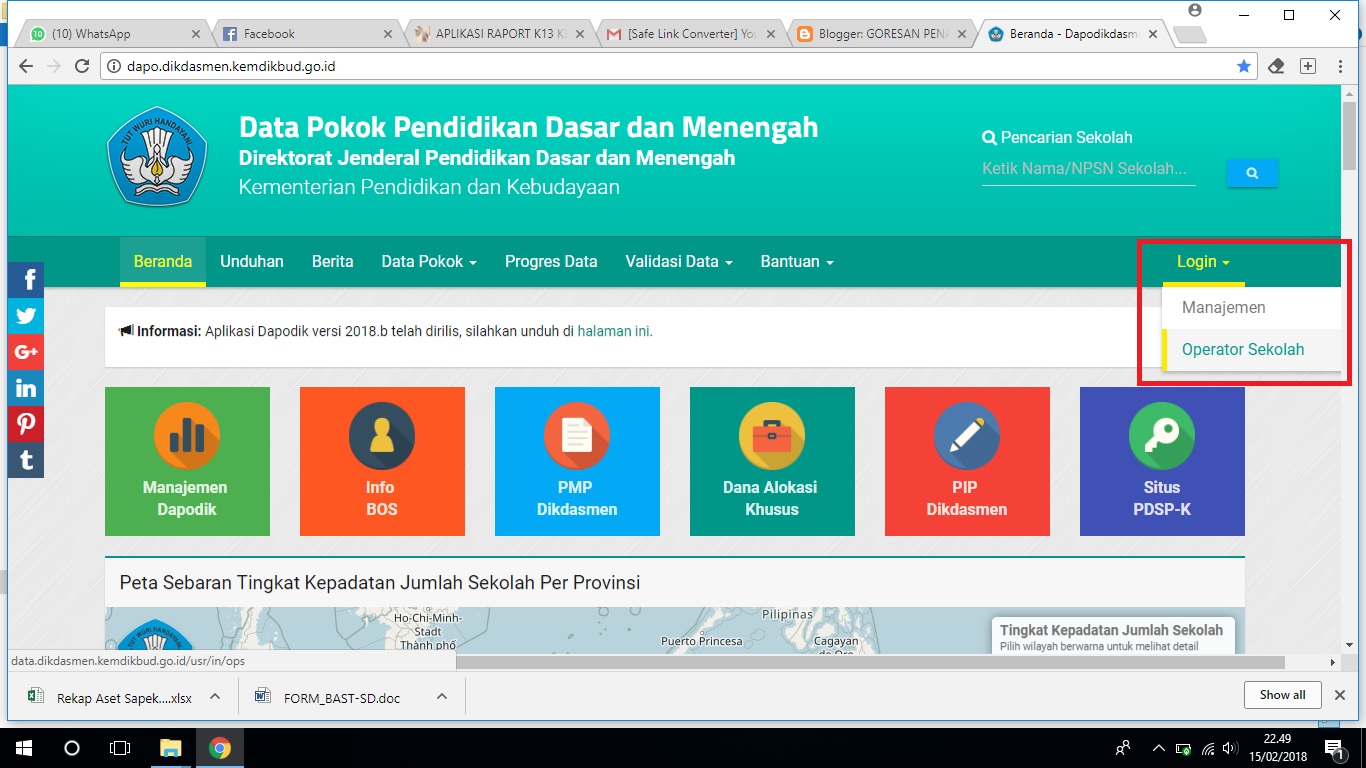This screenshot has height=768, width=1366.
Task: Click the eraser extension icon
Action: 1275,66
